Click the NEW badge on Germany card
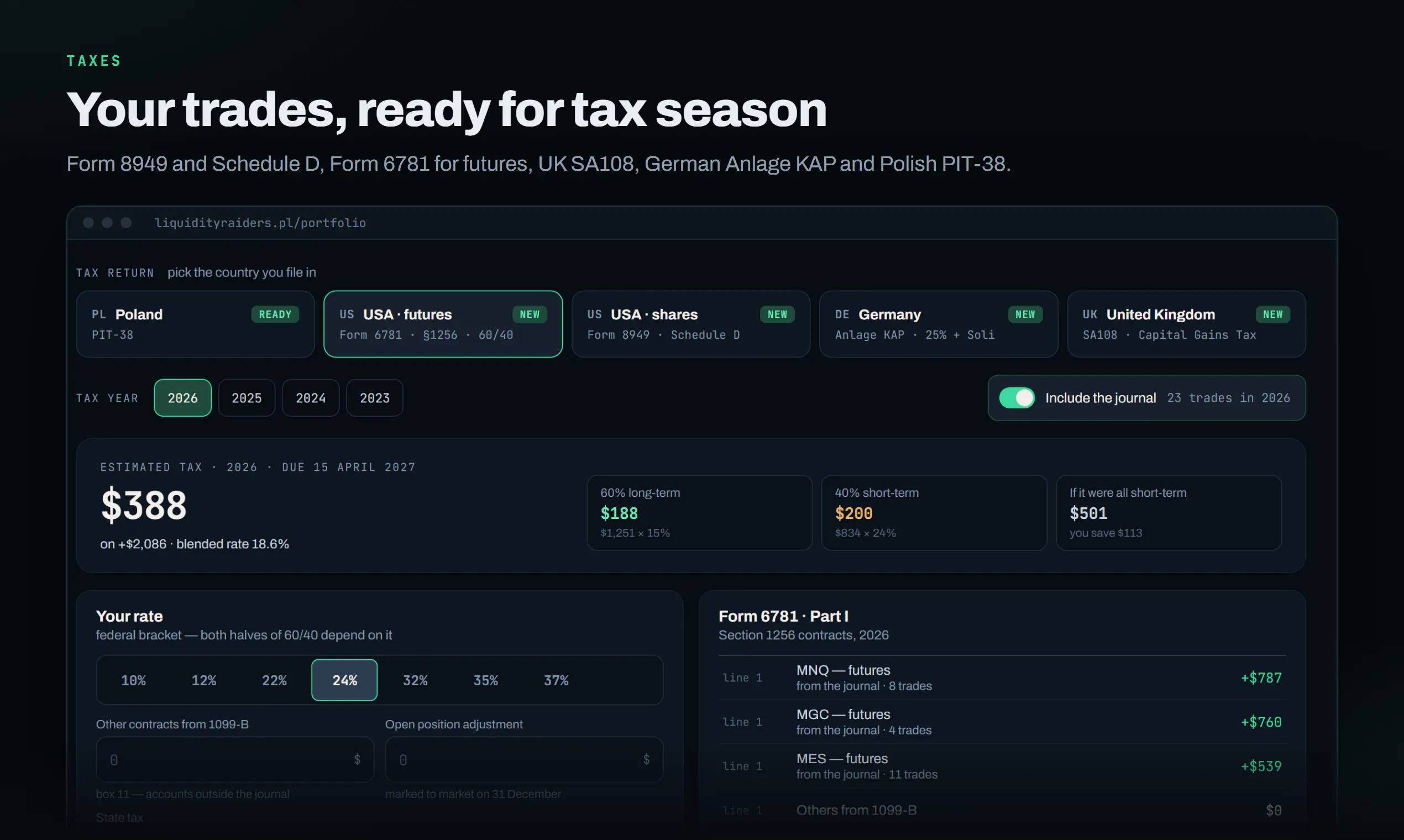1404x840 pixels. click(1025, 314)
